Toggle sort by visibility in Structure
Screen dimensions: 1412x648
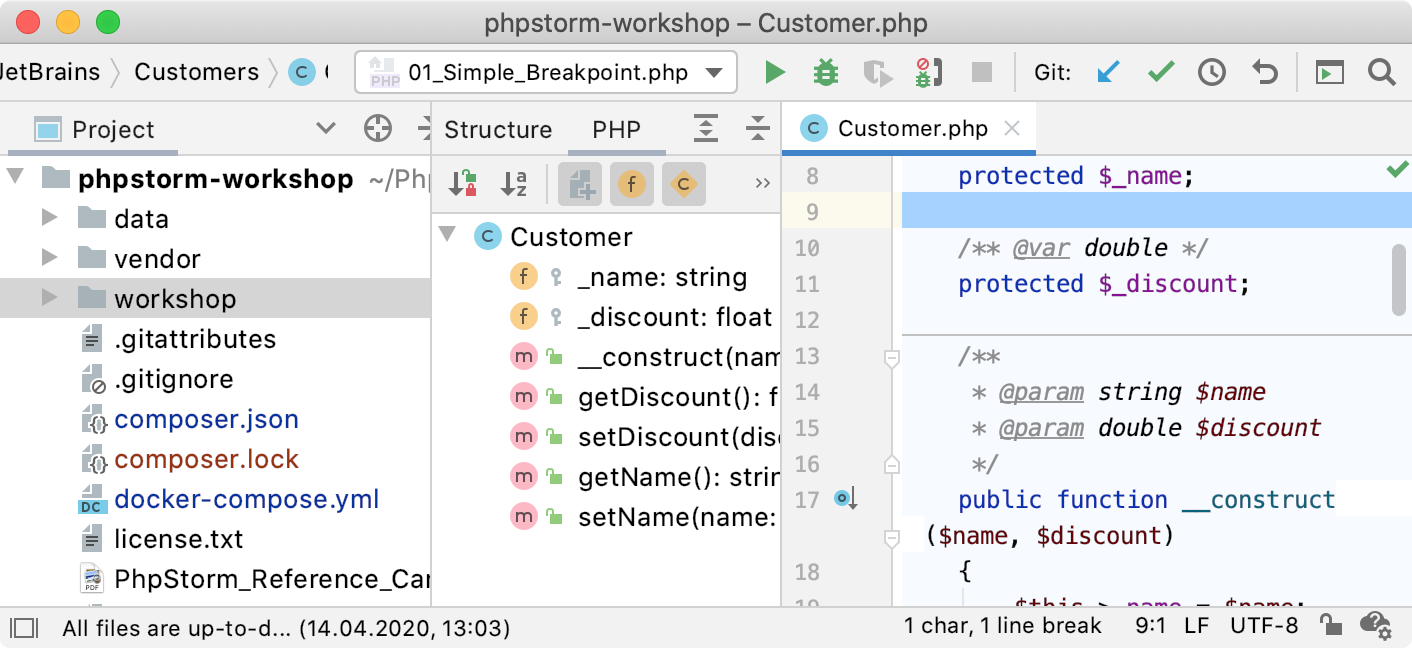click(463, 183)
